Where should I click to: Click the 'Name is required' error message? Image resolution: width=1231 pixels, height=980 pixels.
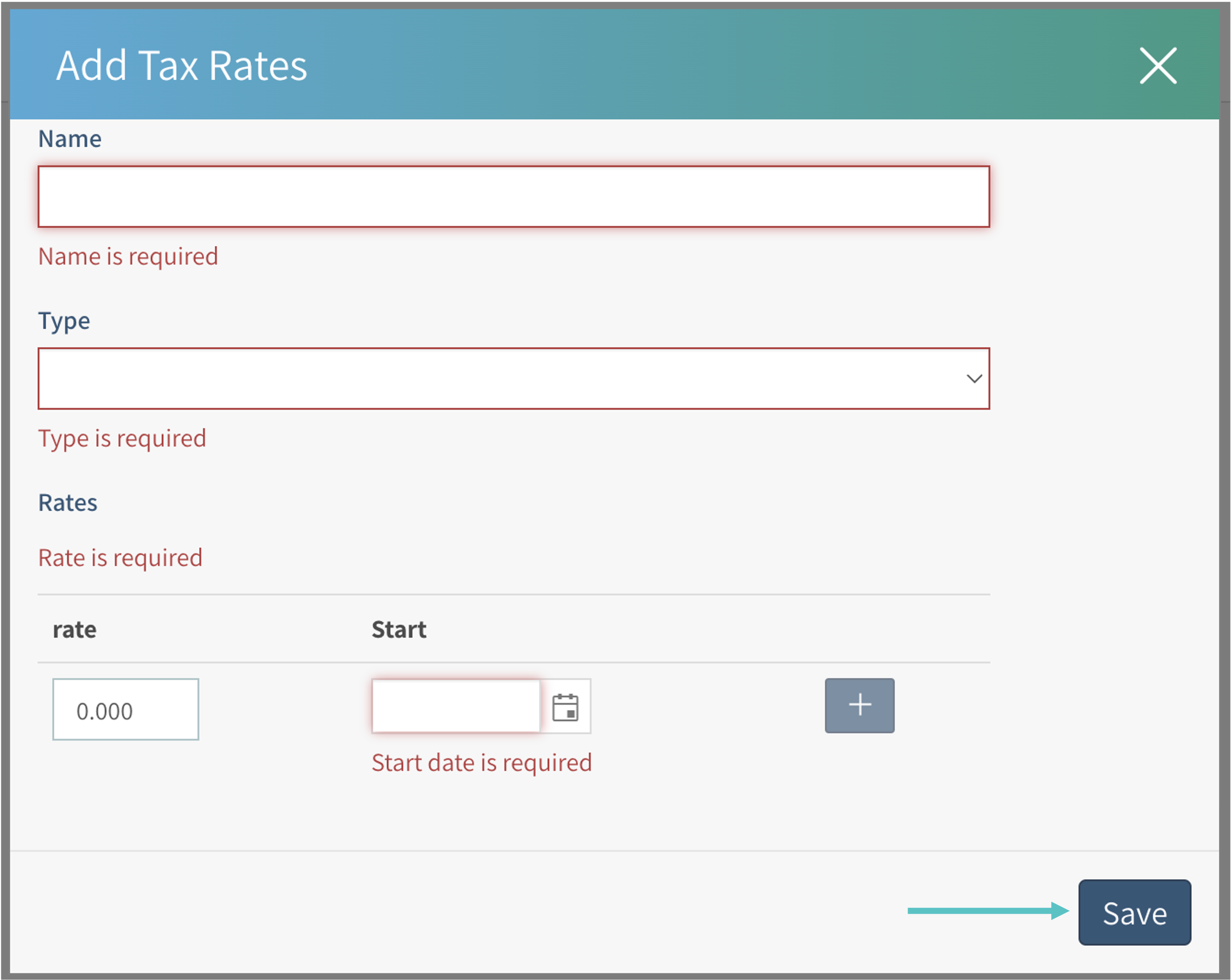(x=128, y=256)
